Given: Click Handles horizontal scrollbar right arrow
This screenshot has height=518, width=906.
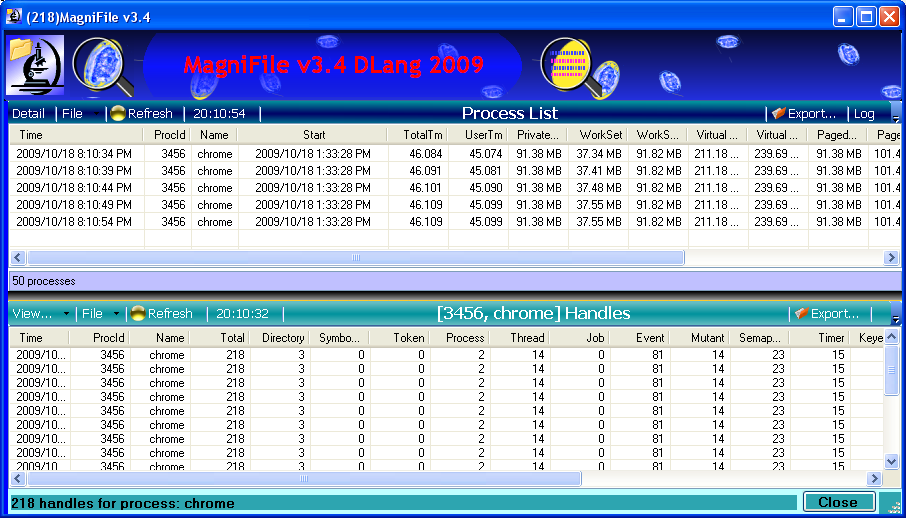Looking at the screenshot, I should coord(875,479).
